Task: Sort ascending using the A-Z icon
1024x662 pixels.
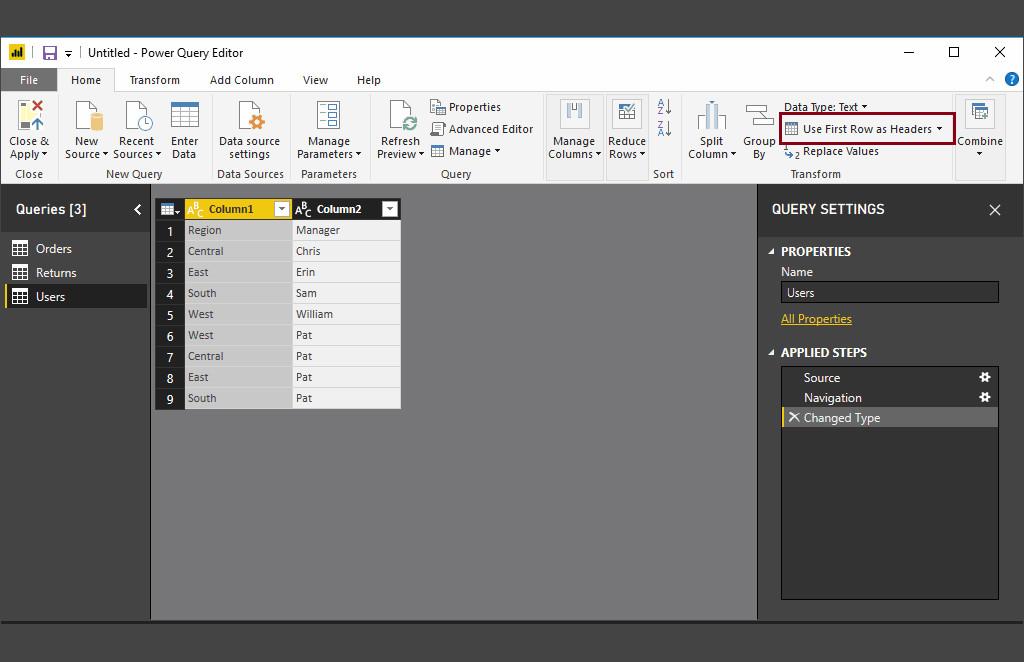Action: click(x=664, y=107)
